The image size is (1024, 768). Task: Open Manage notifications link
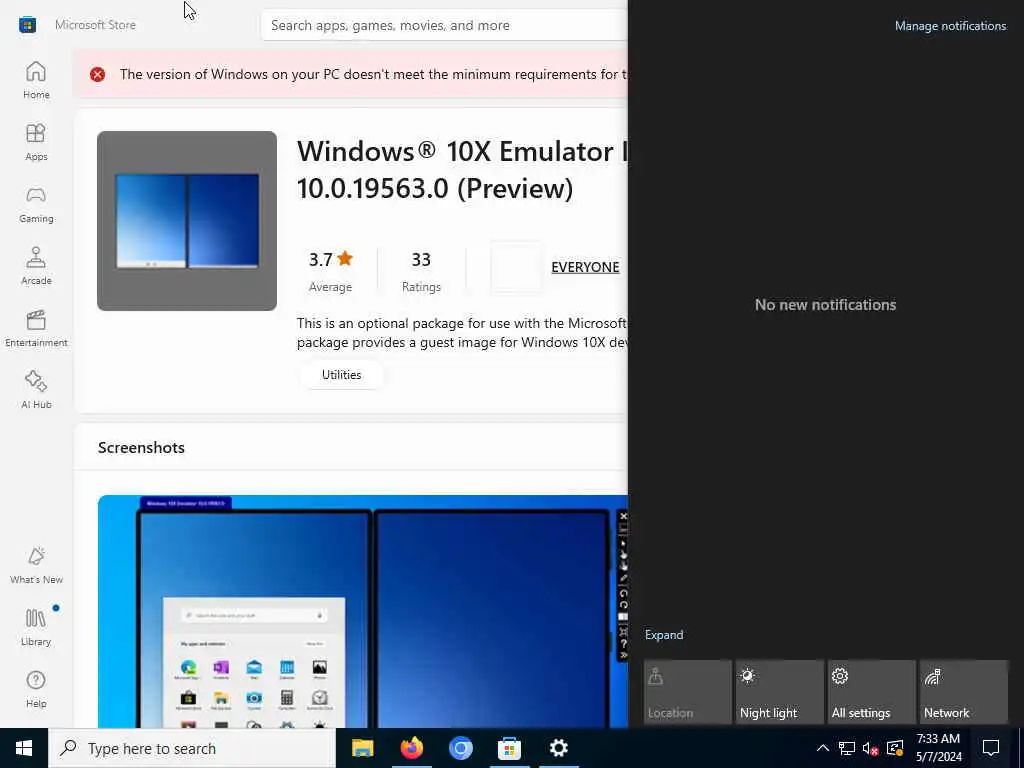950,26
